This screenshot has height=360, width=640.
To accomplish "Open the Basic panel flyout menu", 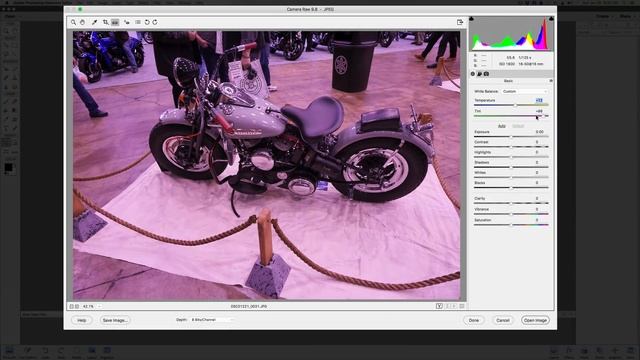I will [551, 81].
